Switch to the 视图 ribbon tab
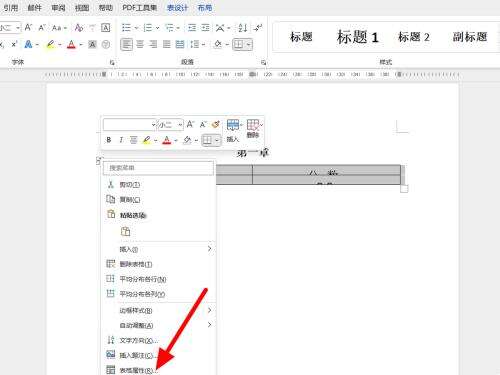The width and height of the screenshot is (500, 375). (82, 7)
